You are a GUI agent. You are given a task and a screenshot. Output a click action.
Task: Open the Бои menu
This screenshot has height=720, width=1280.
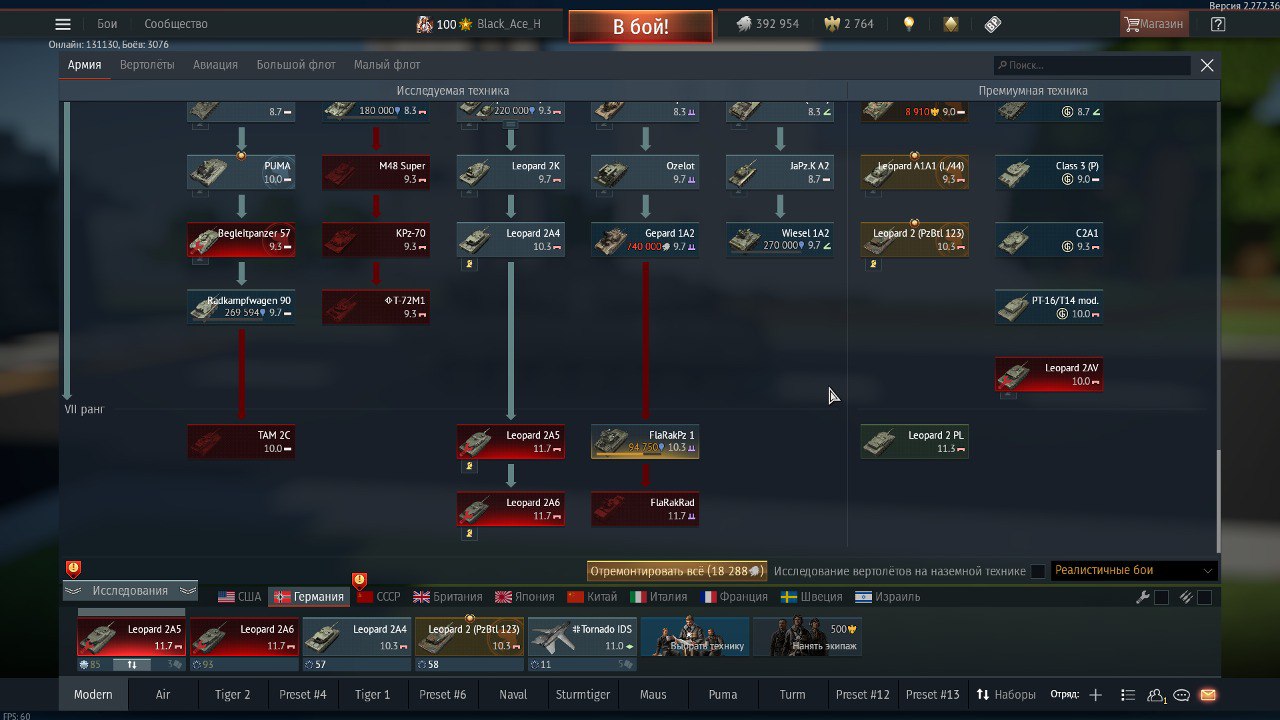coord(107,24)
